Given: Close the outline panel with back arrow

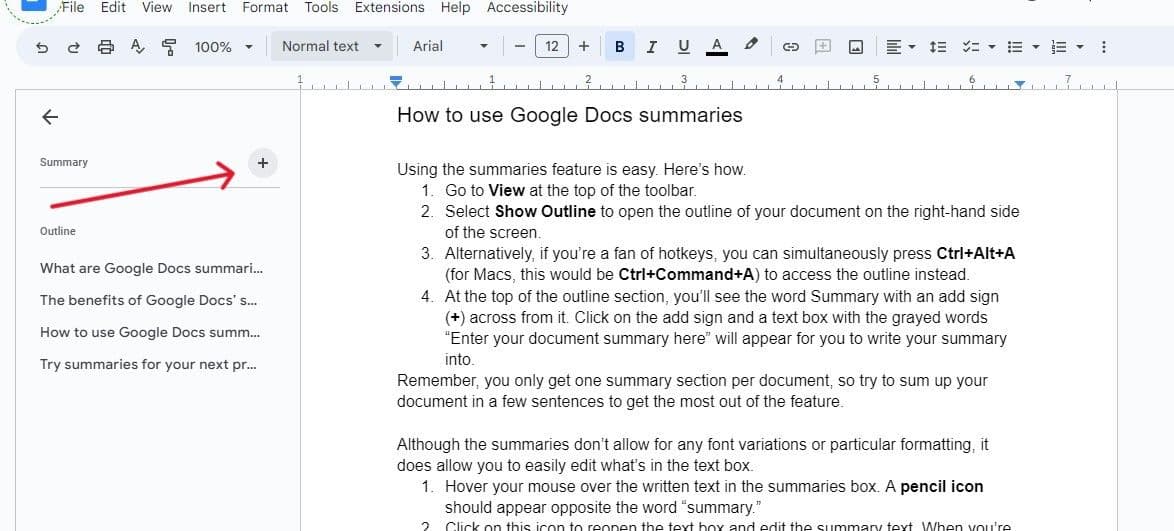Looking at the screenshot, I should coord(49,117).
